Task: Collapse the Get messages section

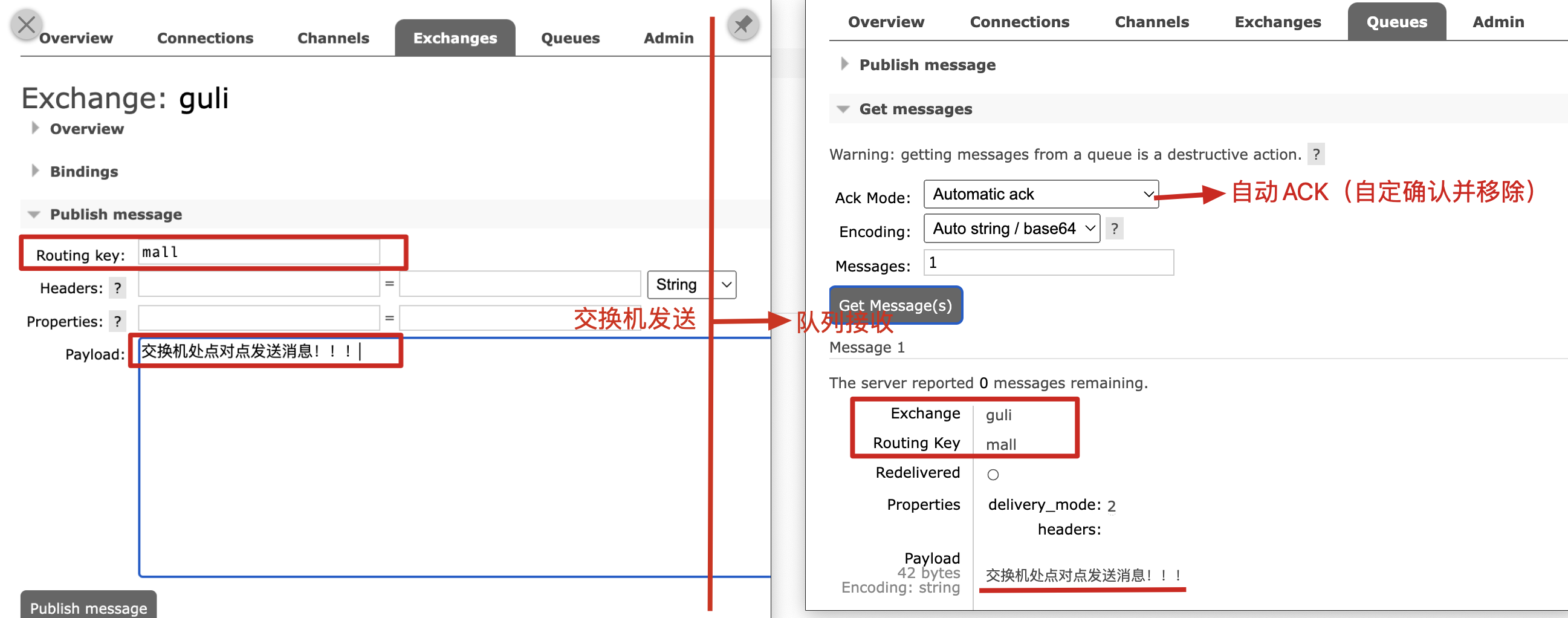Action: point(915,109)
